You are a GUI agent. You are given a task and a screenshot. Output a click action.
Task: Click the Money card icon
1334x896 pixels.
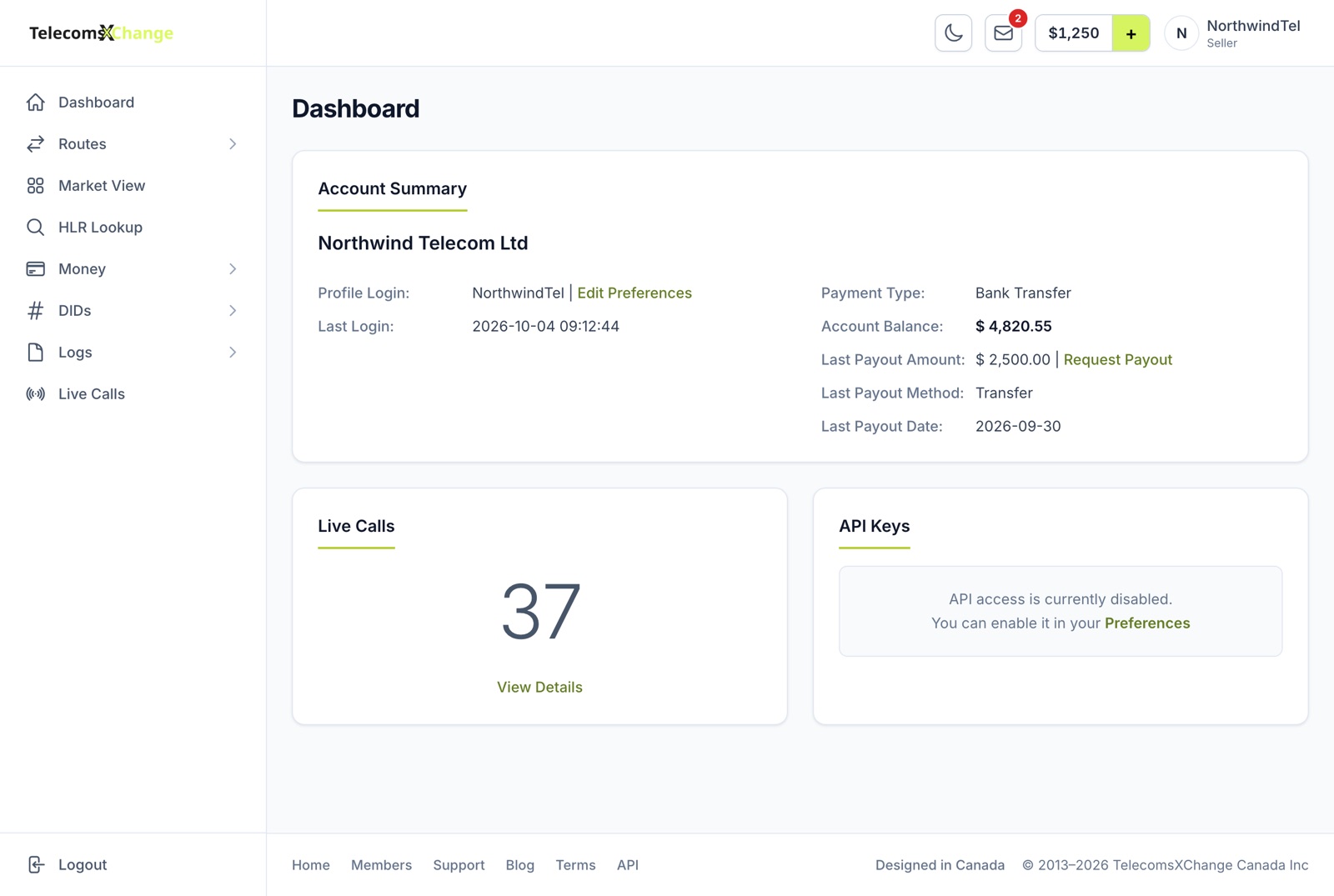(35, 269)
